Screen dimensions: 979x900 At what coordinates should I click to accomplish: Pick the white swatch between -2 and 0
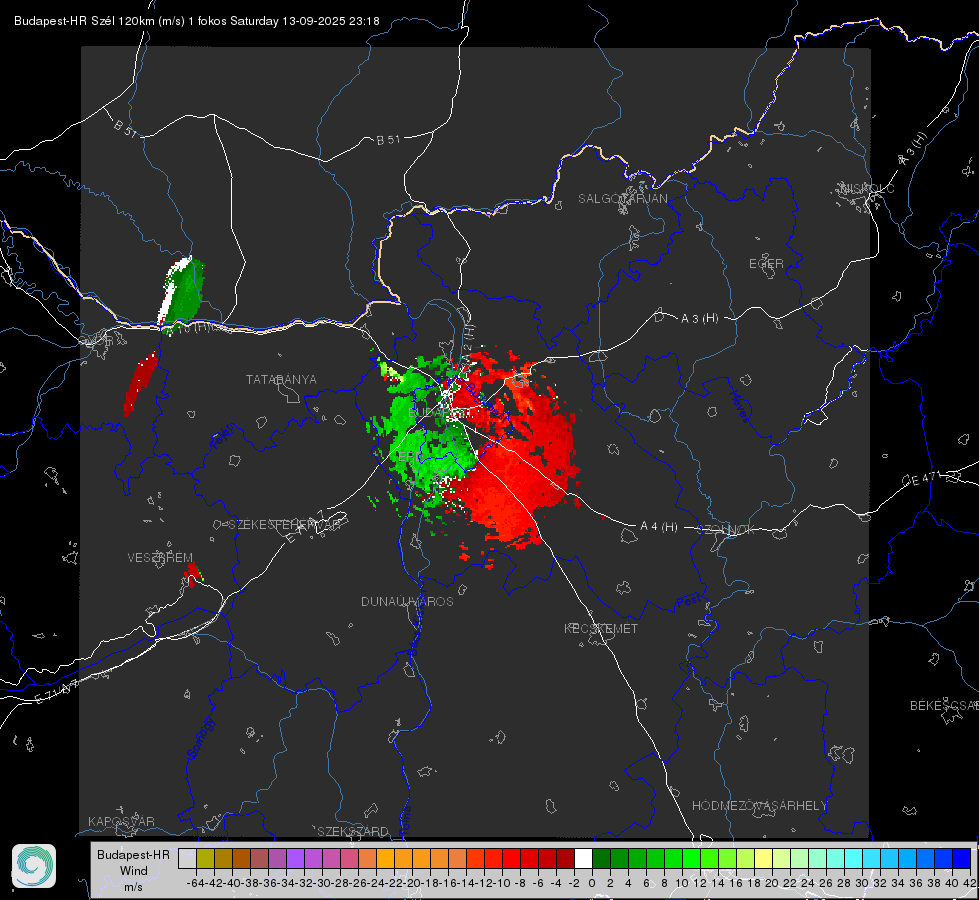pyautogui.click(x=583, y=858)
